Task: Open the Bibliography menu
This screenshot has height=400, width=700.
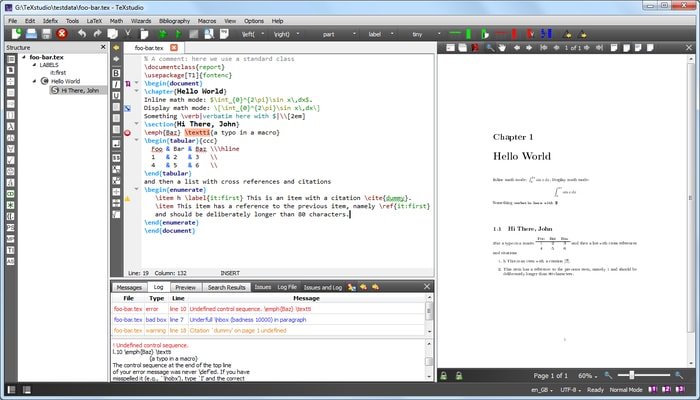Action: coord(175,21)
